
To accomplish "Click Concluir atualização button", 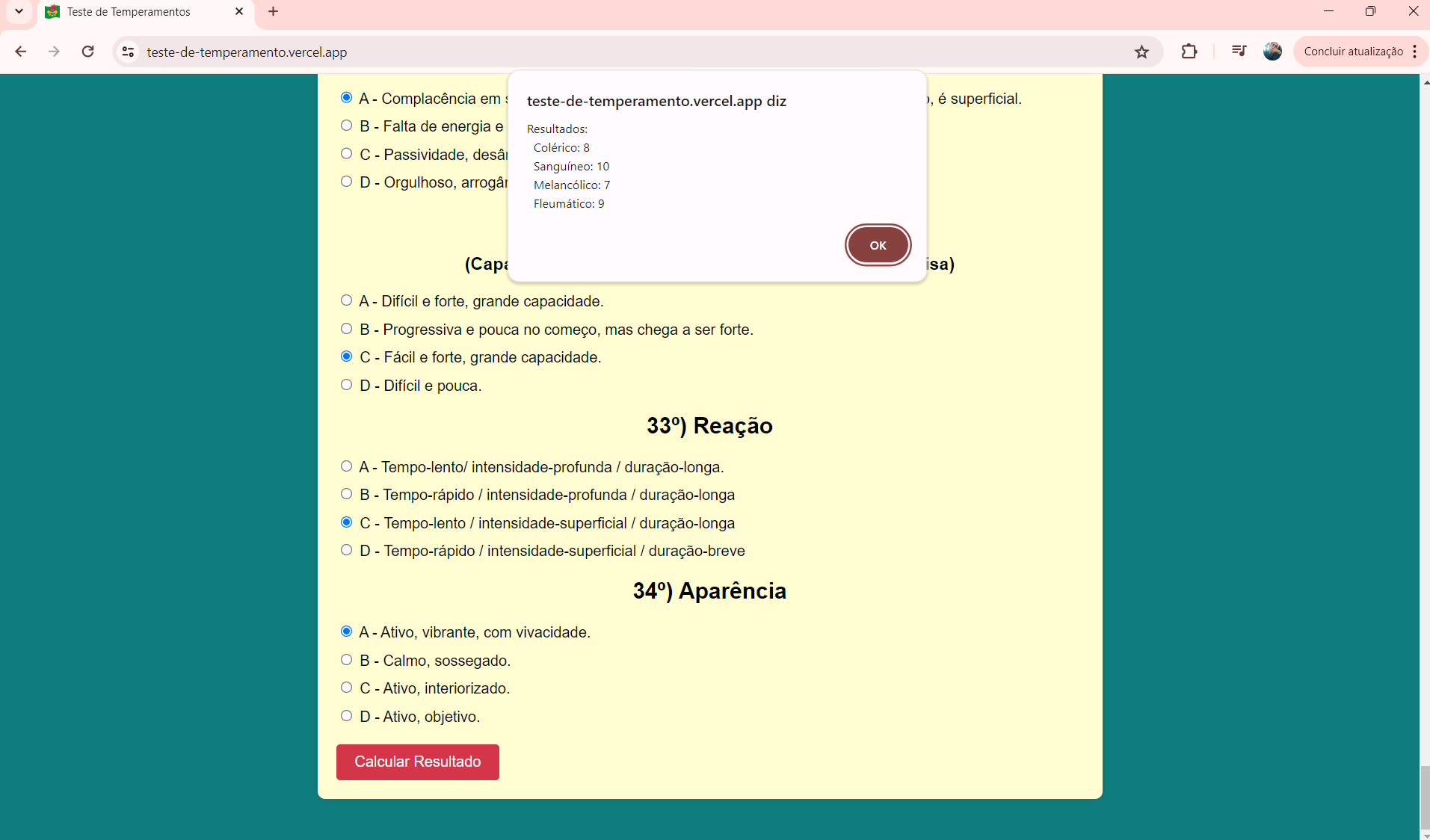I will [1353, 52].
